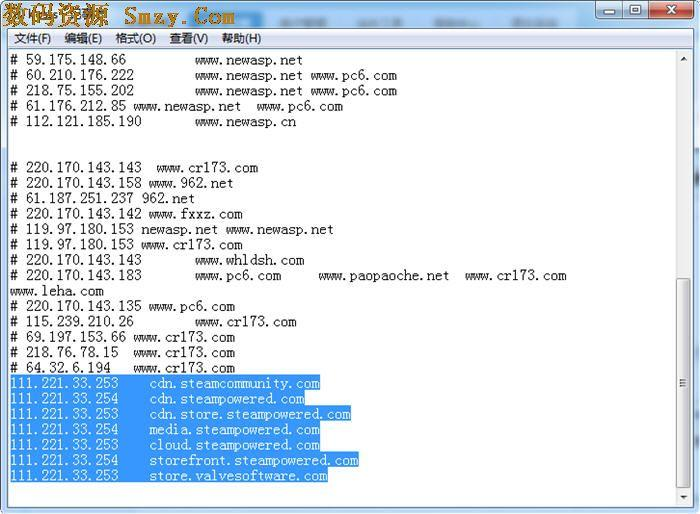The height and width of the screenshot is (514, 700).
Task: Click the www.newasp.cn text
Action: 246,121
